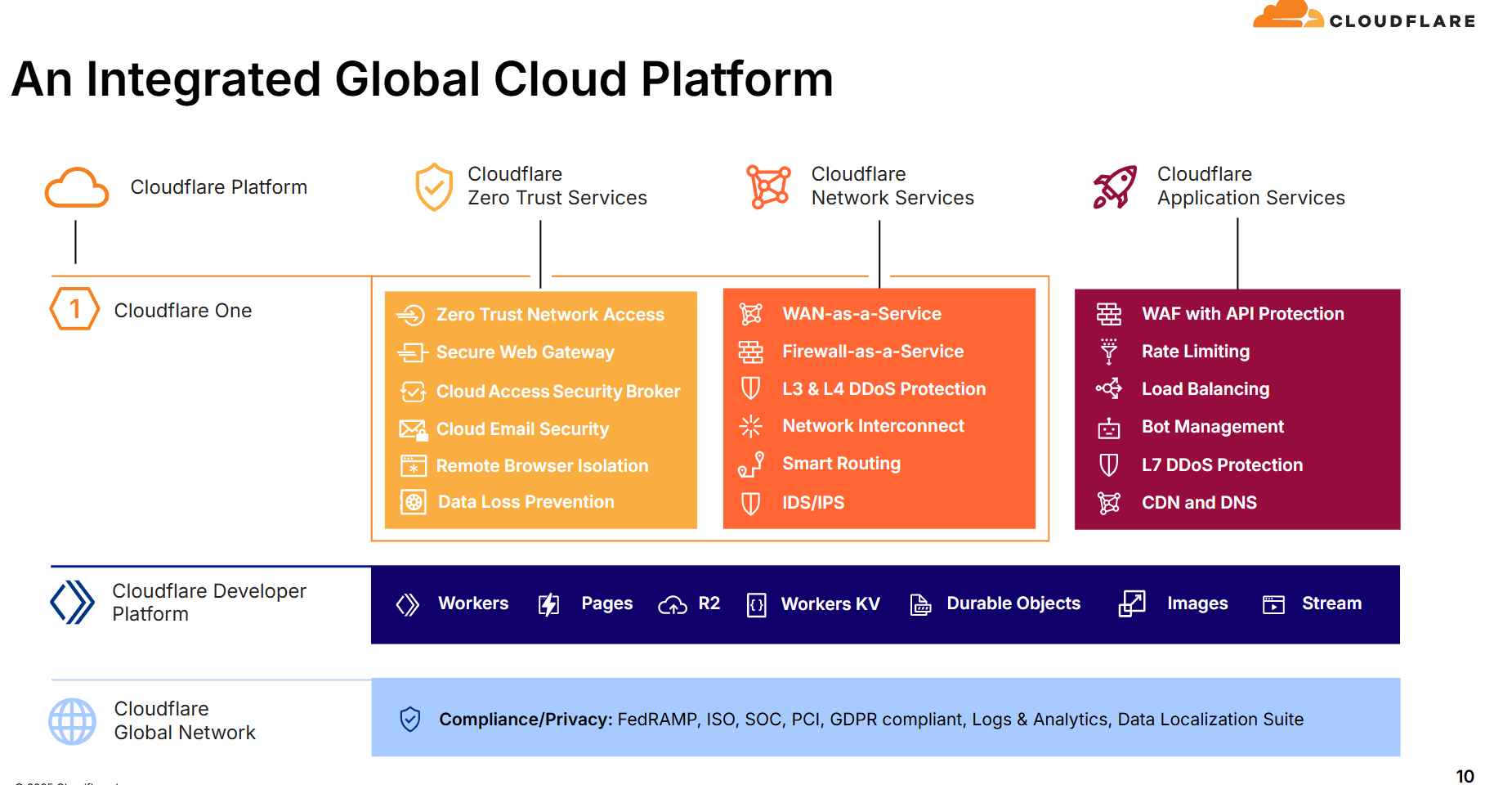The width and height of the screenshot is (1512, 785).
Task: Click the Zero Trust Network Access icon
Action: point(410,315)
